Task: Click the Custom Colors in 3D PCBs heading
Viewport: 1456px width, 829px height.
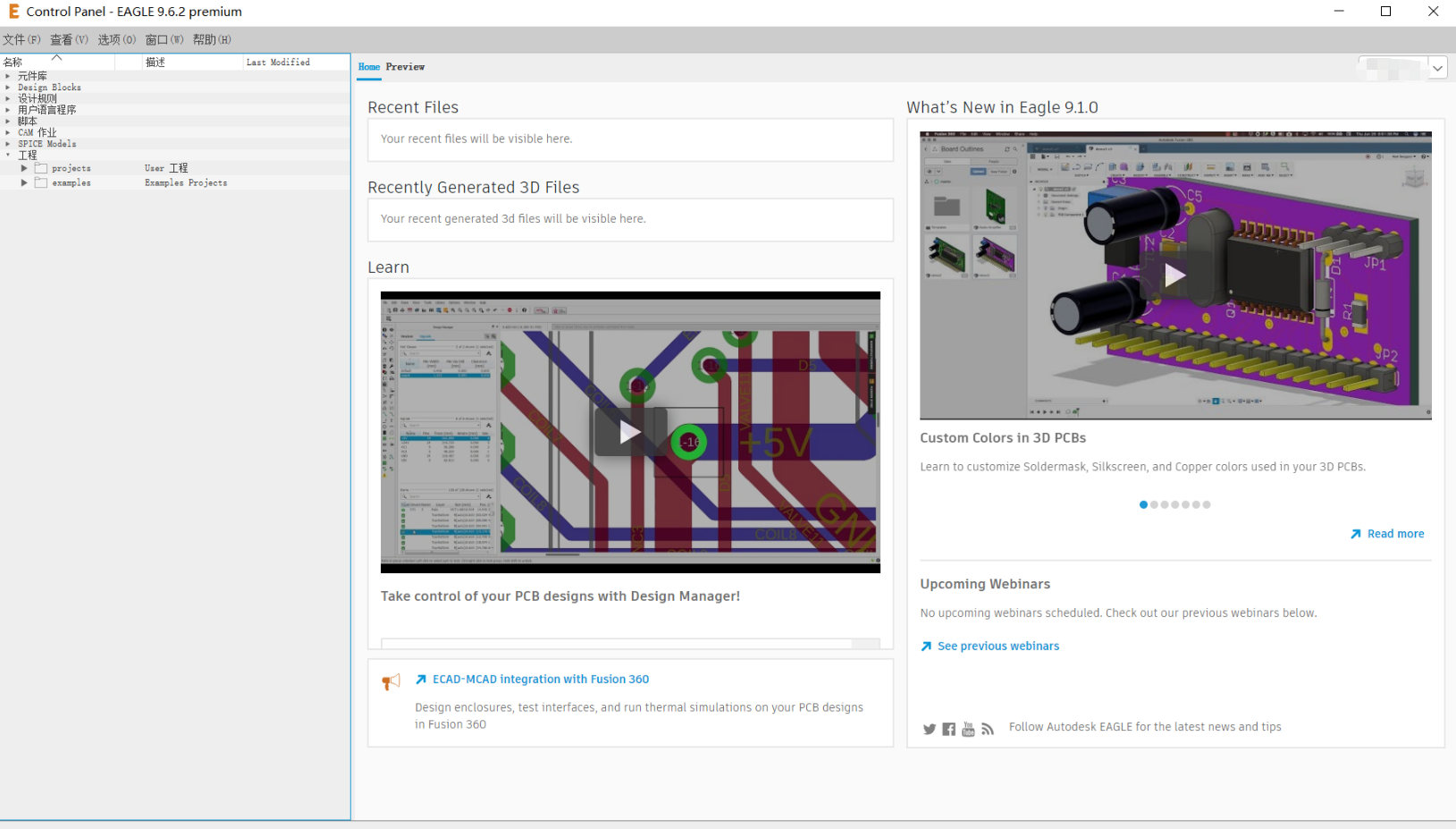Action: click(1003, 438)
